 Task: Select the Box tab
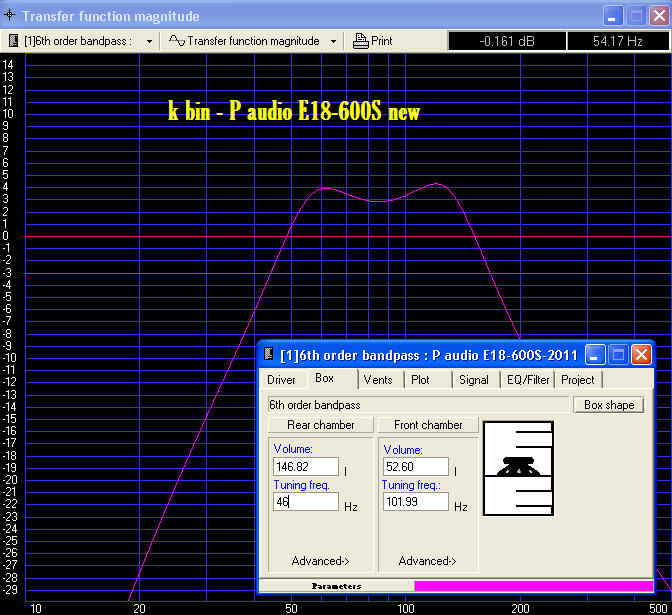[x=324, y=378]
